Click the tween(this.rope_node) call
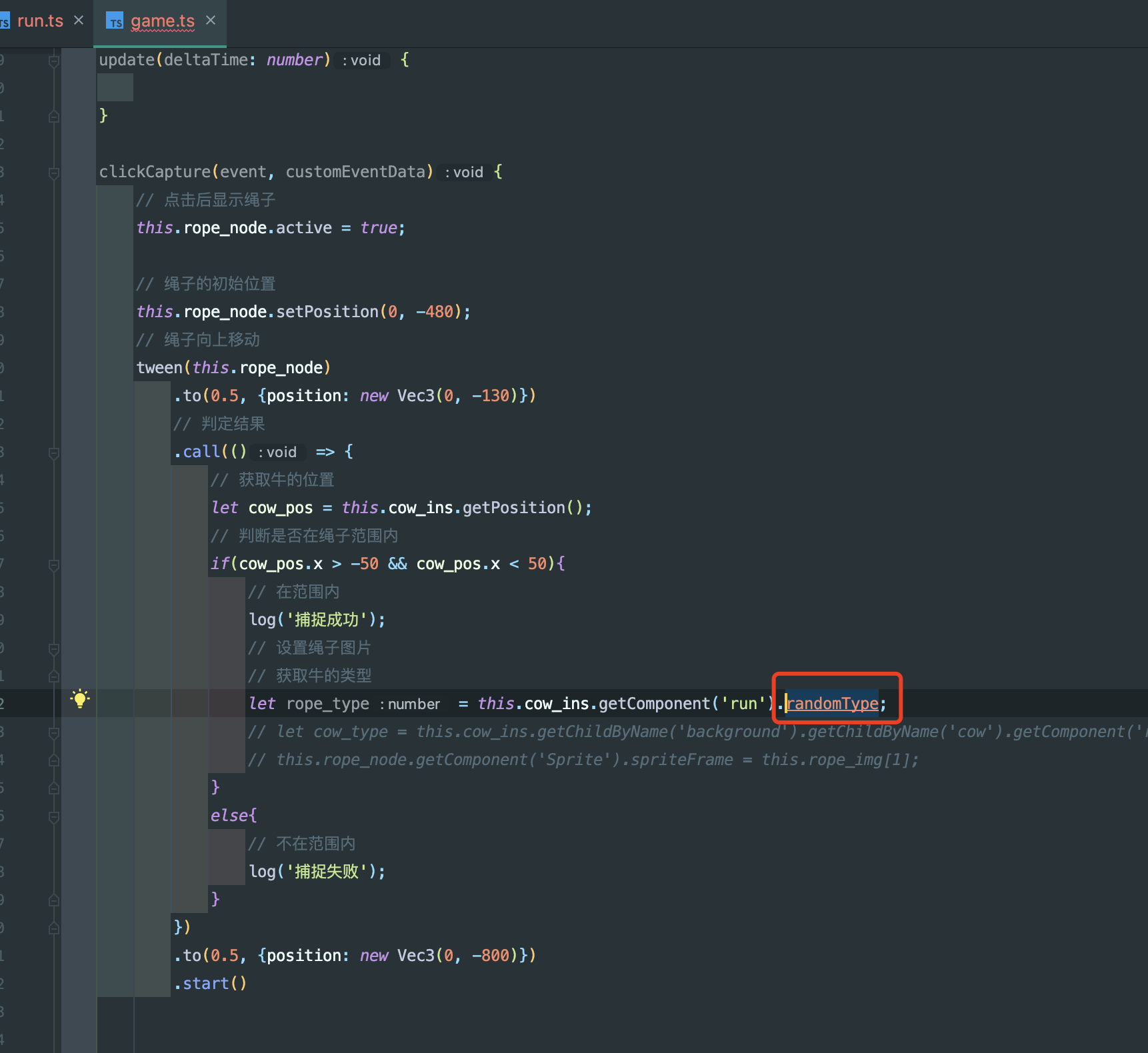The height and width of the screenshot is (1053, 1148). [233, 368]
